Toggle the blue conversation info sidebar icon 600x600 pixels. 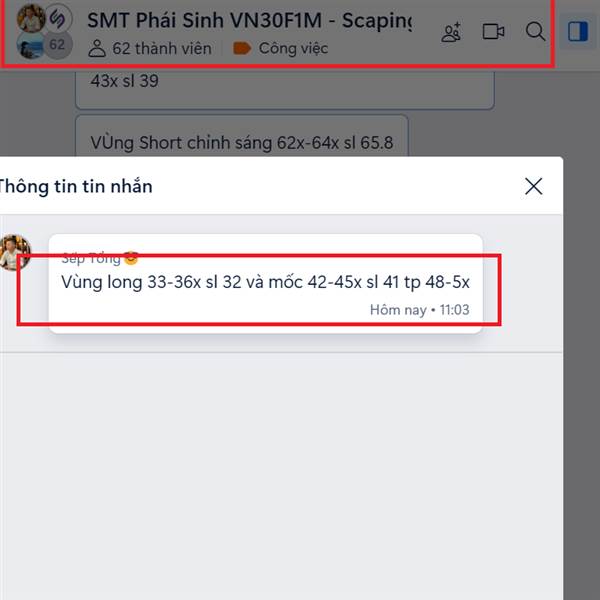pyautogui.click(x=577, y=31)
